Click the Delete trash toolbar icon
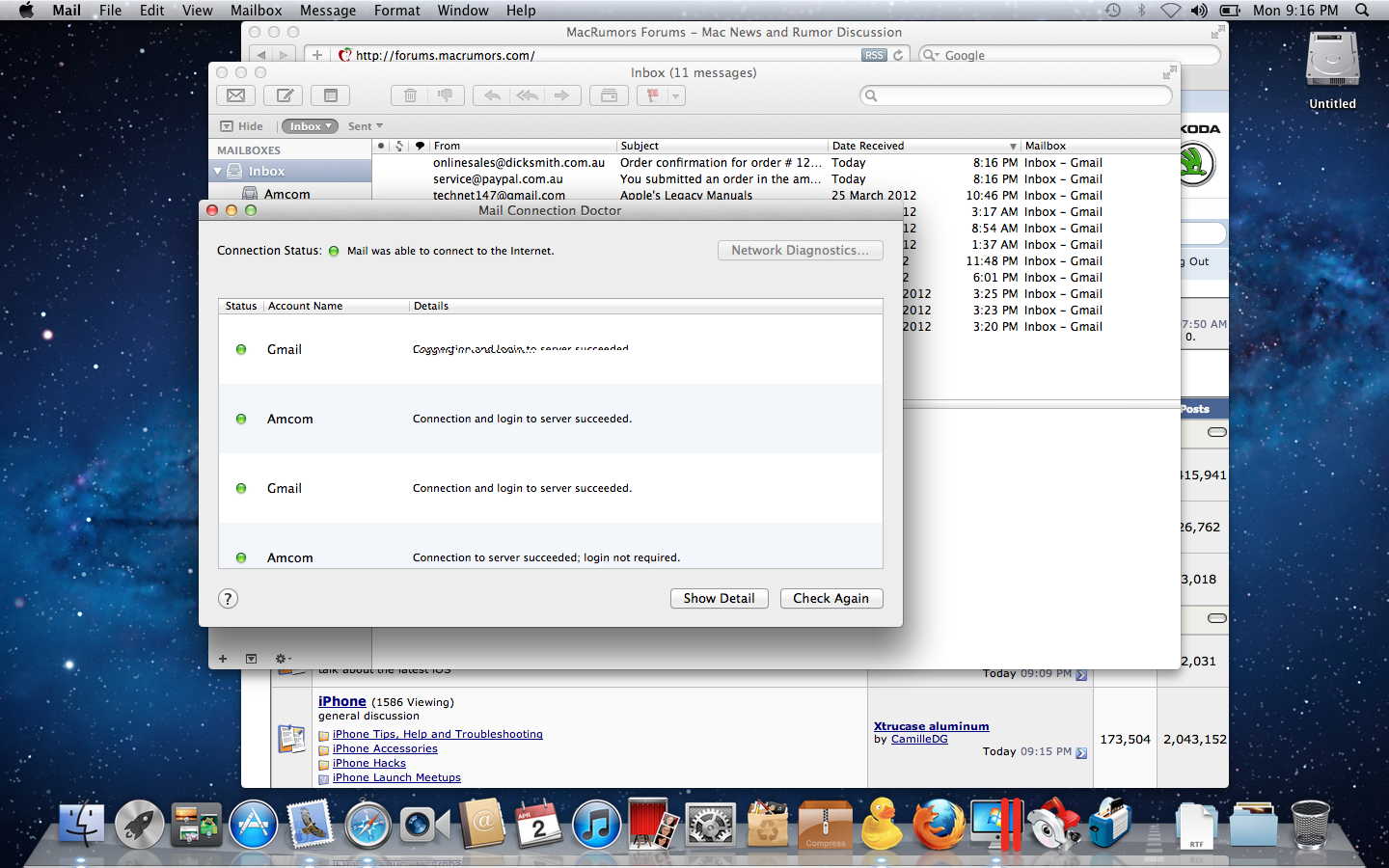Viewport: 1389px width, 868px height. coord(410,95)
